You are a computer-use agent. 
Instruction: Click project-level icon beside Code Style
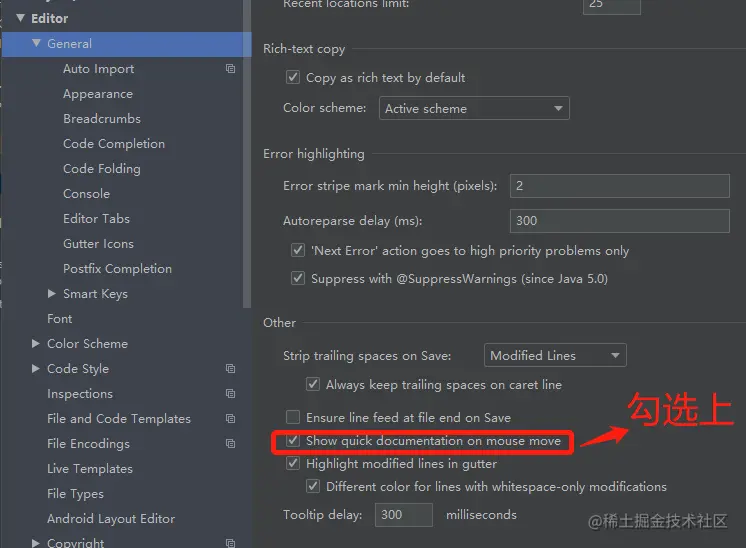coord(230,368)
